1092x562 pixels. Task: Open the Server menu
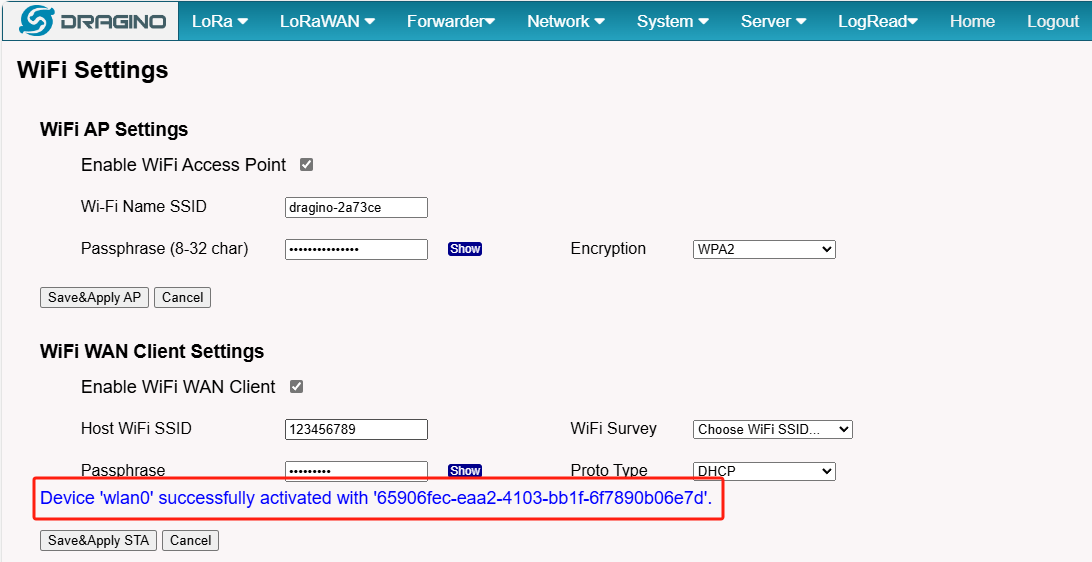[x=773, y=22]
